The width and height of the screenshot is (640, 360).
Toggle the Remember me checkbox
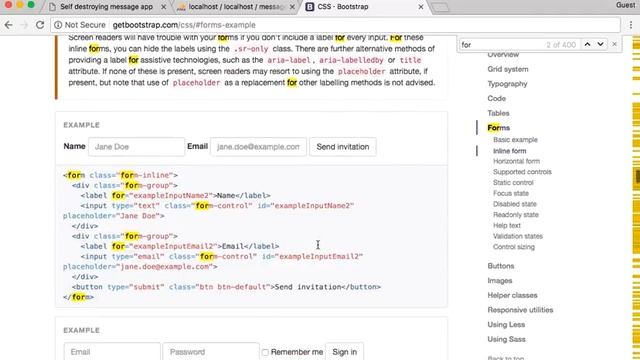click(265, 352)
